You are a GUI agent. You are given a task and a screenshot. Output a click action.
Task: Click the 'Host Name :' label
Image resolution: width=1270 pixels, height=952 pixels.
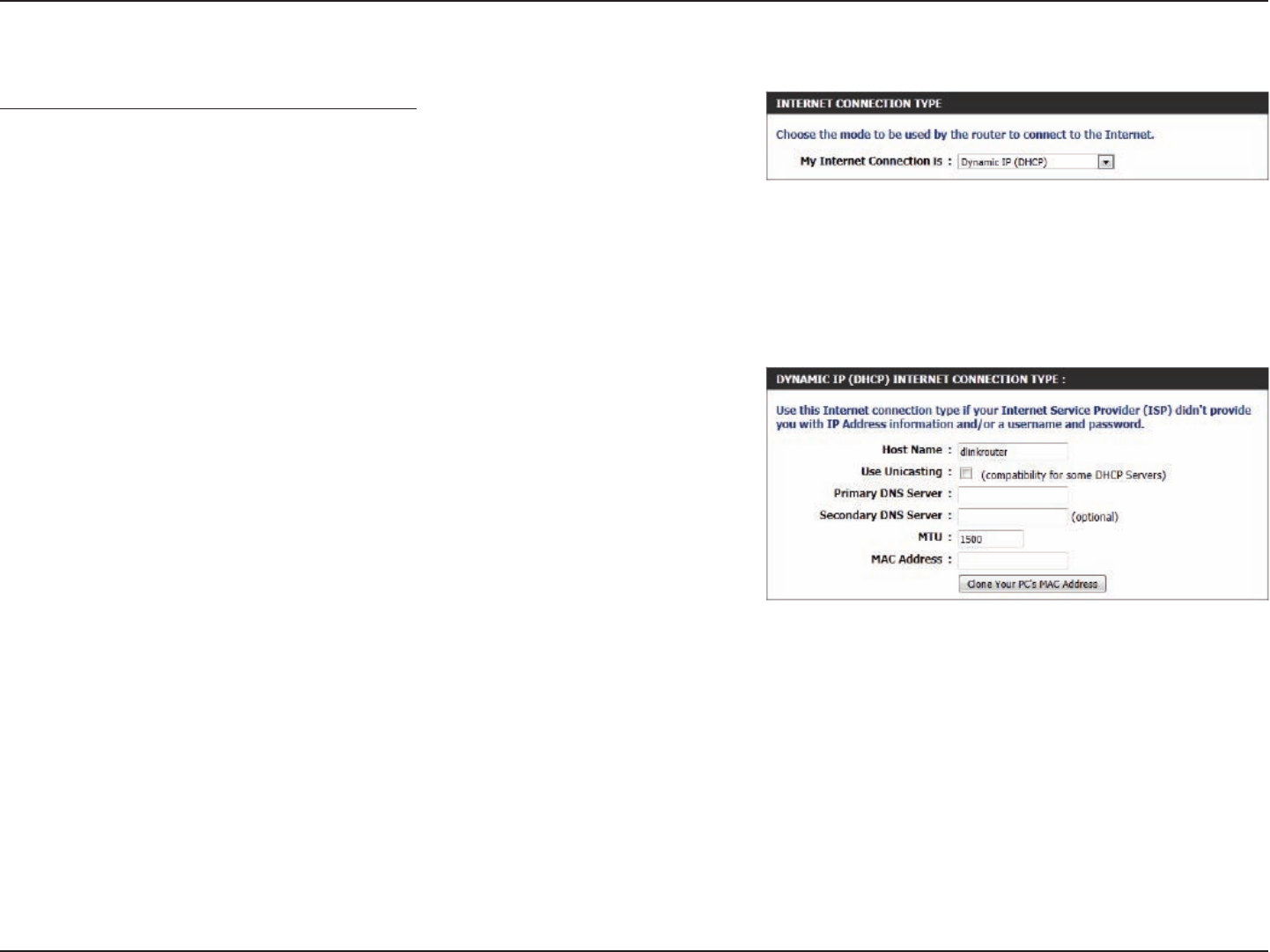(917, 450)
